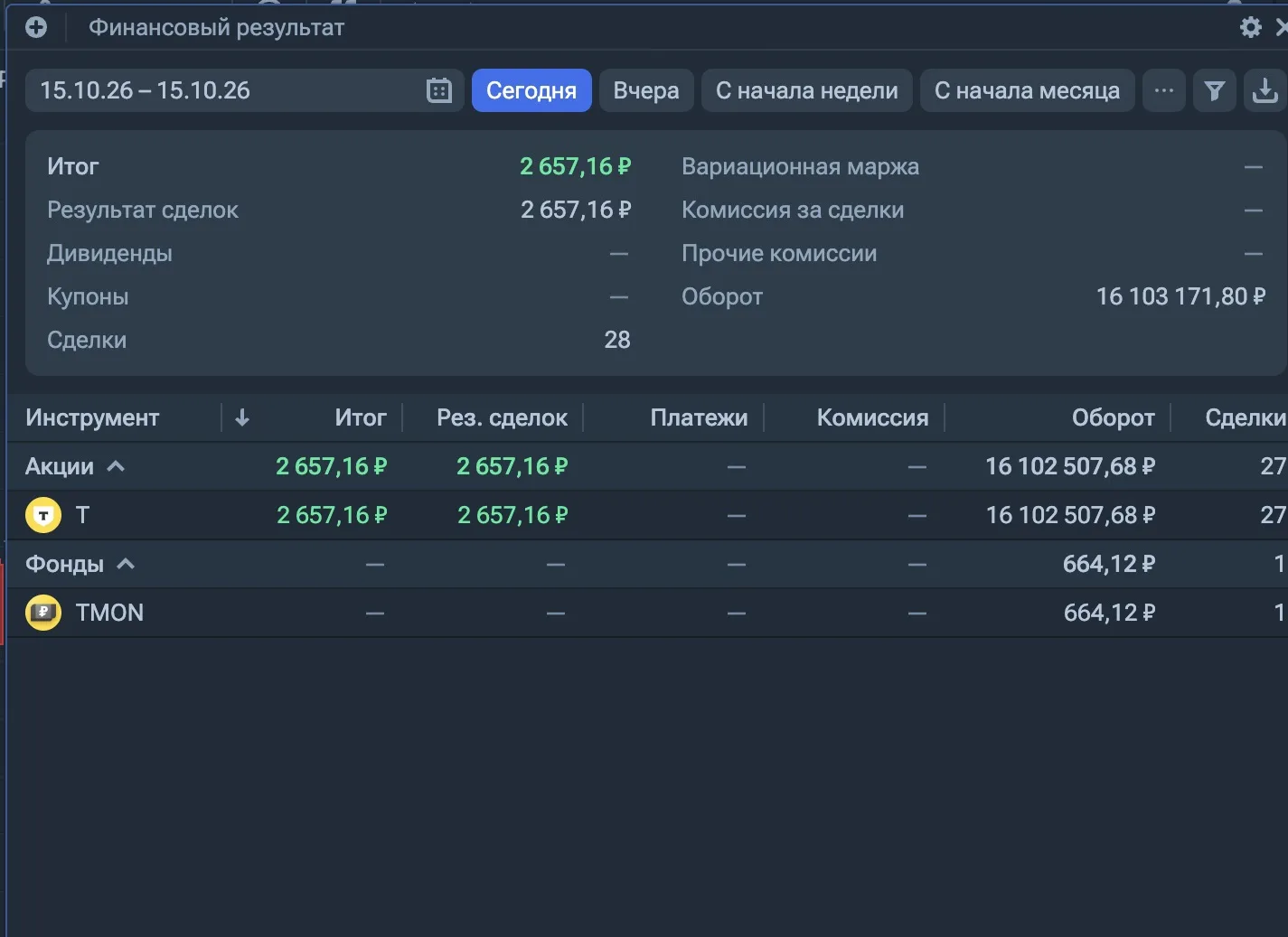Select the Сегодня period
The width and height of the screenshot is (1288, 937).
tap(531, 90)
